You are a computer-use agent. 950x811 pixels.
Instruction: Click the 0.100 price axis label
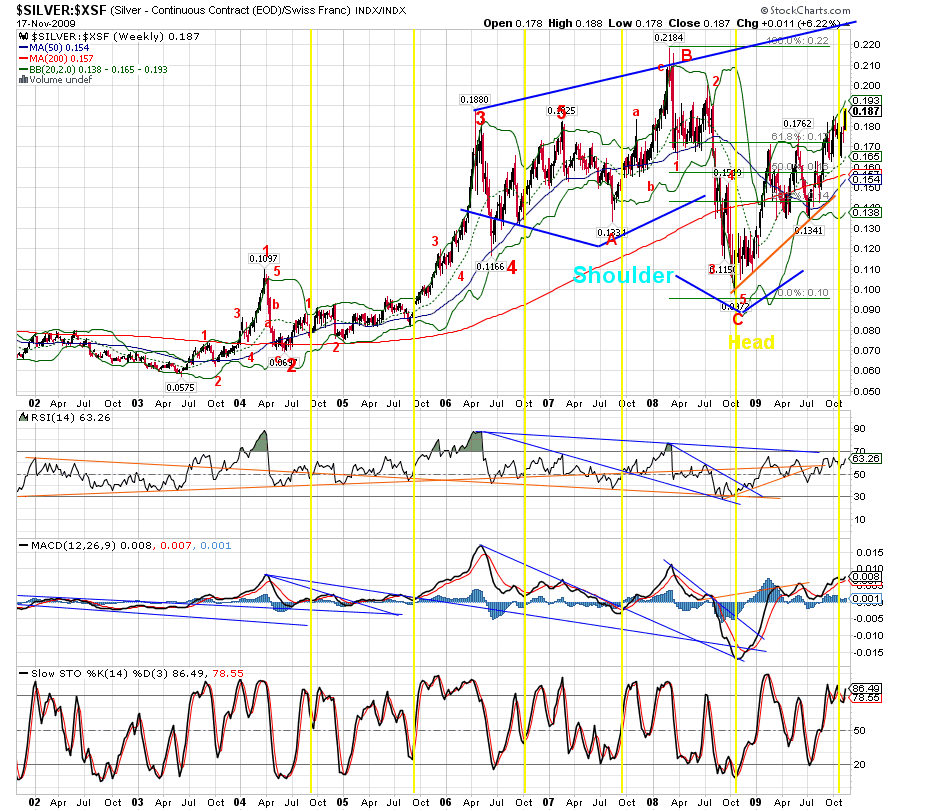click(866, 289)
